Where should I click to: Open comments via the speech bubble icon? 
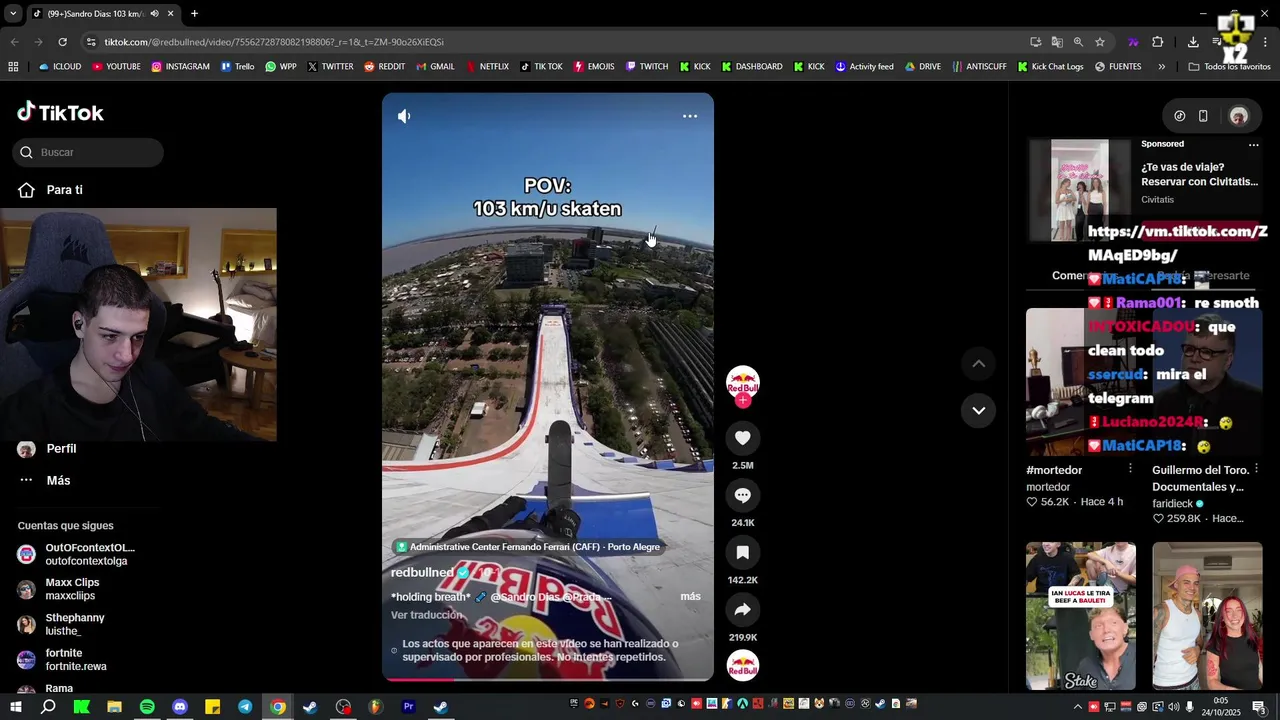coord(743,495)
